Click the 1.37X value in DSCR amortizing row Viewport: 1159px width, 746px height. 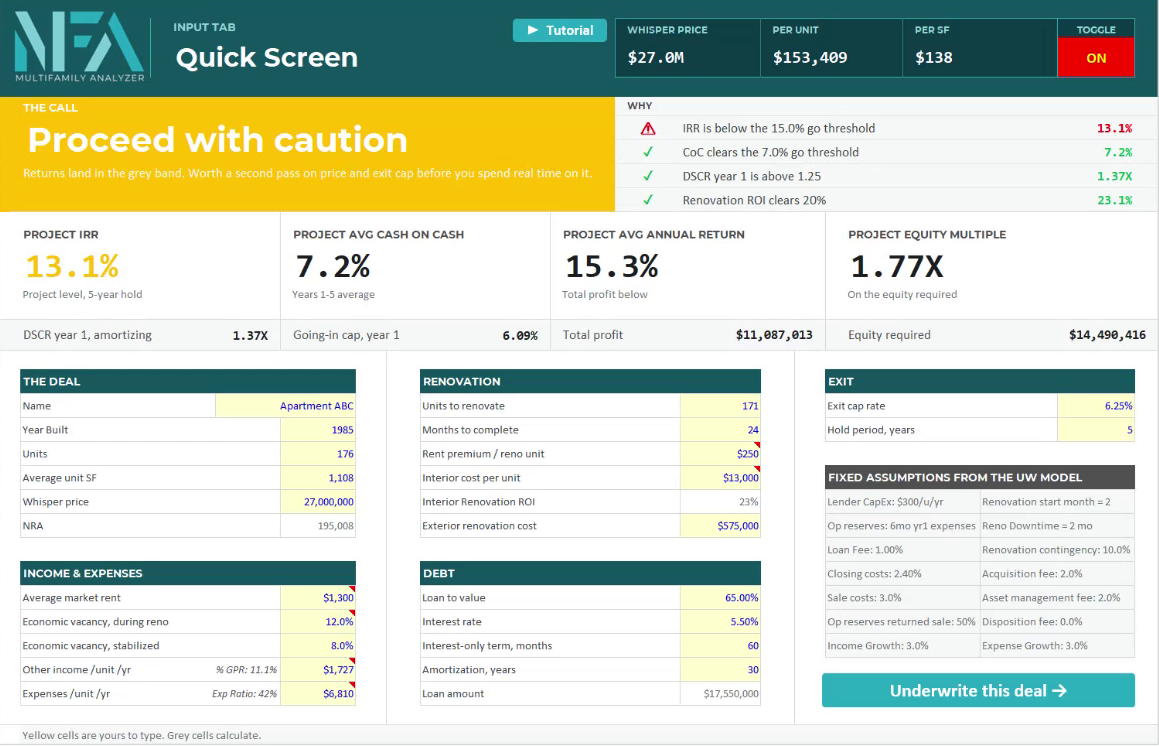click(251, 335)
